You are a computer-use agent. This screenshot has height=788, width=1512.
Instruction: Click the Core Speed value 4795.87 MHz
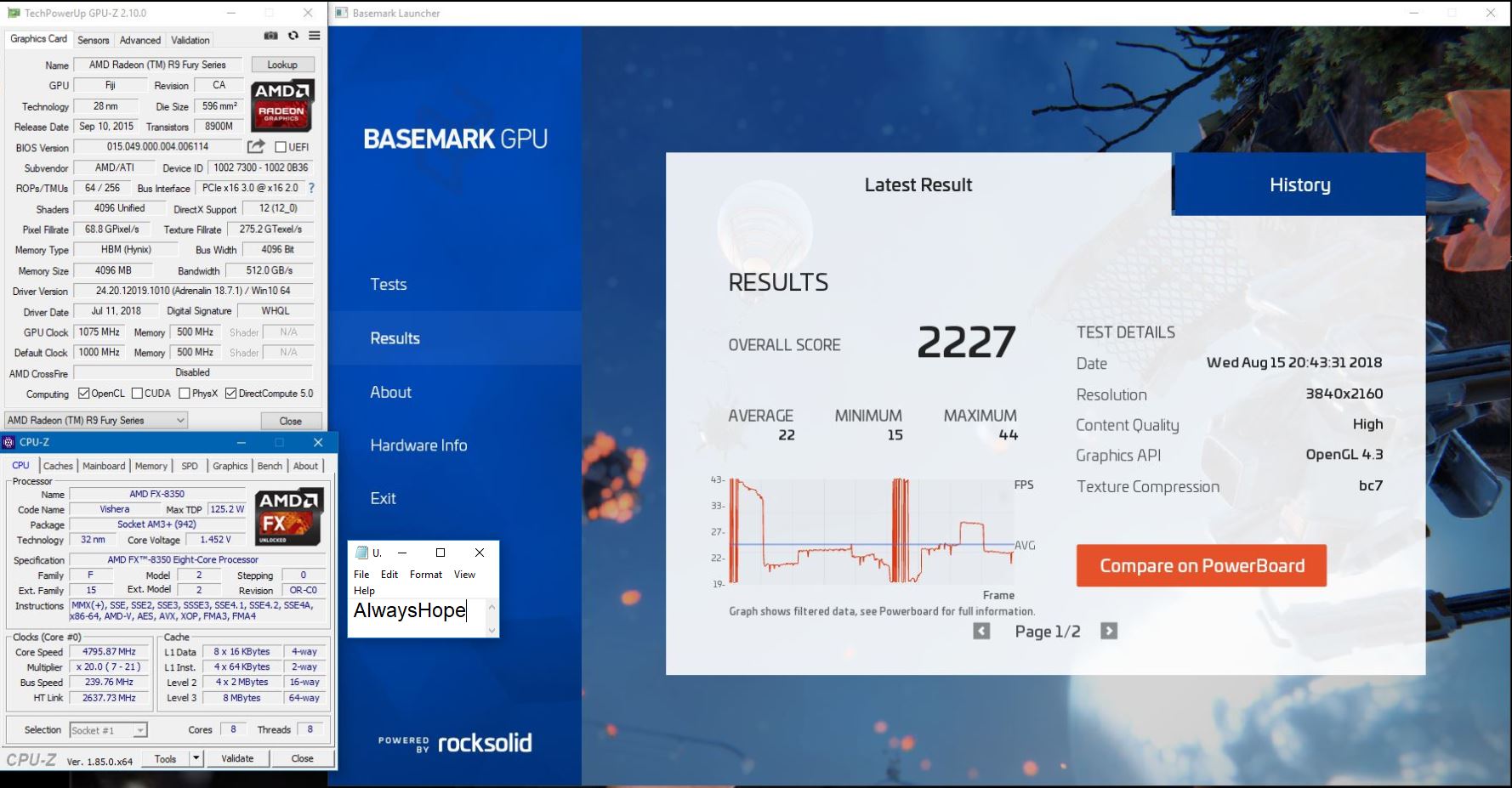(109, 652)
